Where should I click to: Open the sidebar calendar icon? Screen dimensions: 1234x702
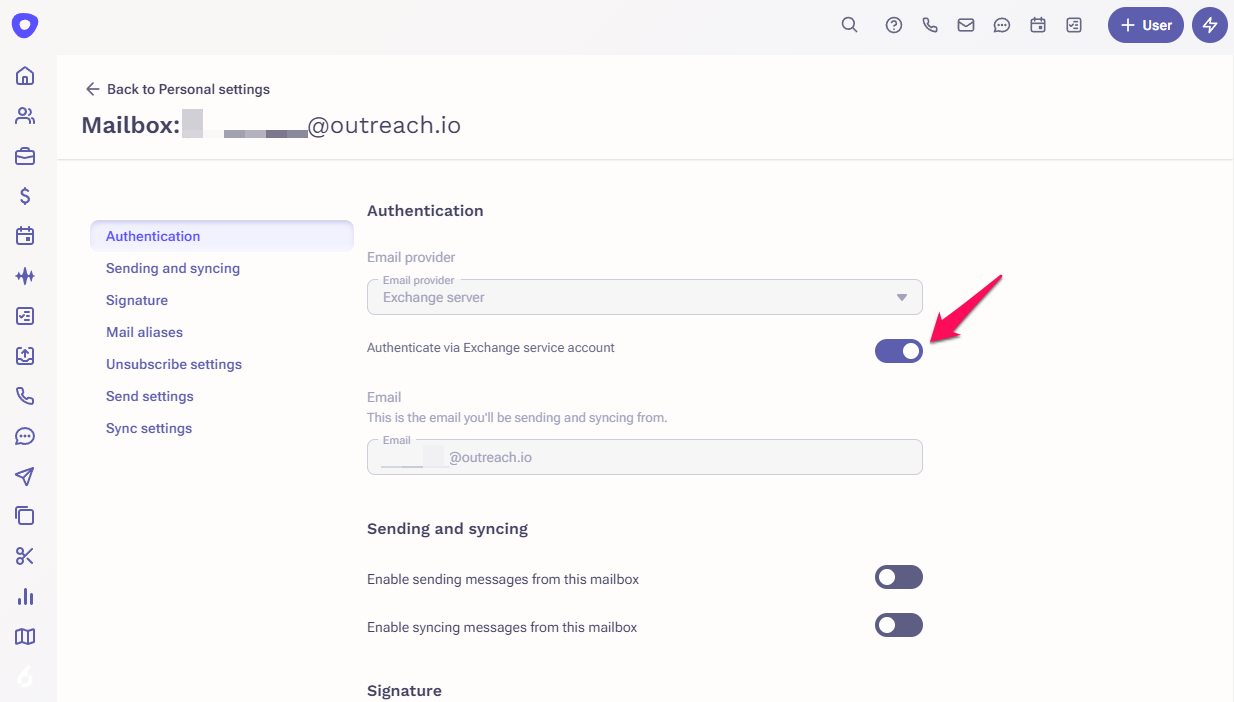pos(25,236)
